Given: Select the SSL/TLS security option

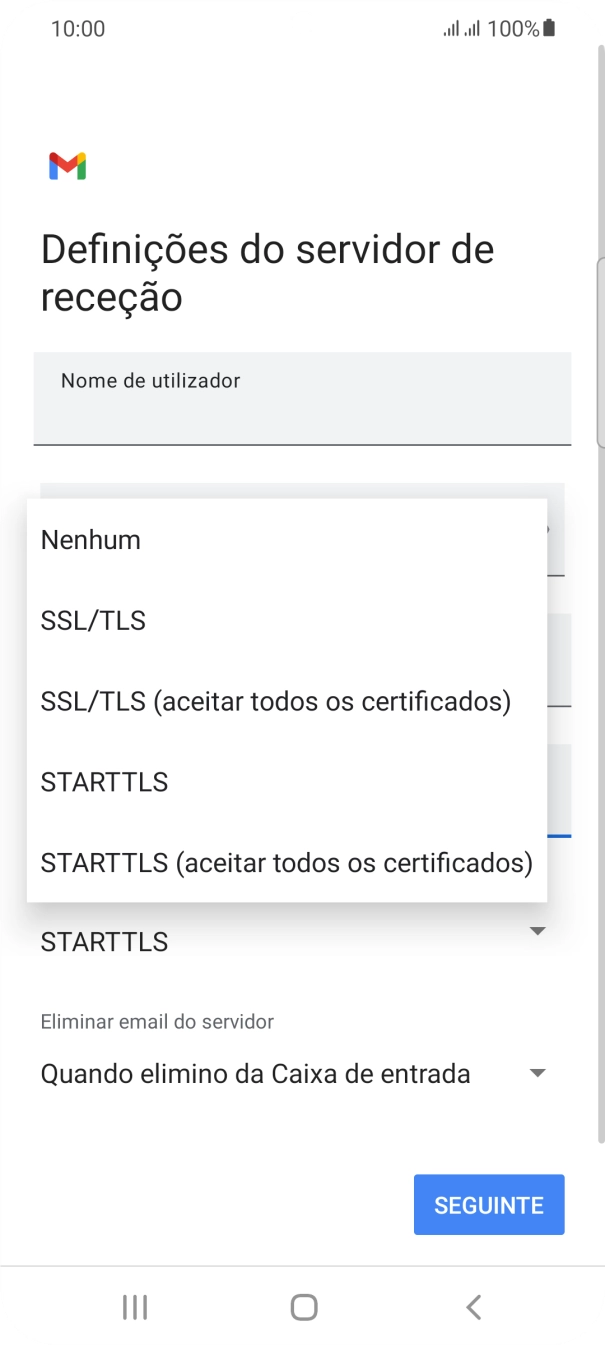Looking at the screenshot, I should pyautogui.click(x=93, y=620).
